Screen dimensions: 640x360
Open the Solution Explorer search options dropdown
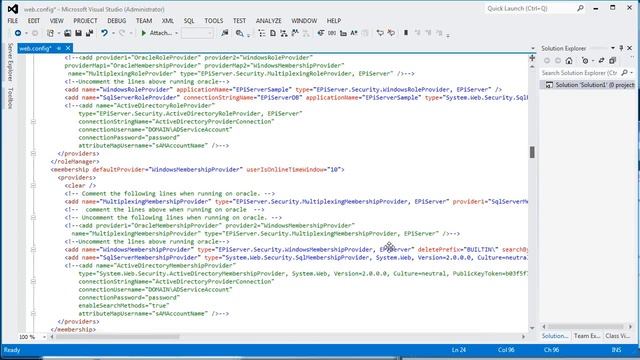[x=631, y=73]
